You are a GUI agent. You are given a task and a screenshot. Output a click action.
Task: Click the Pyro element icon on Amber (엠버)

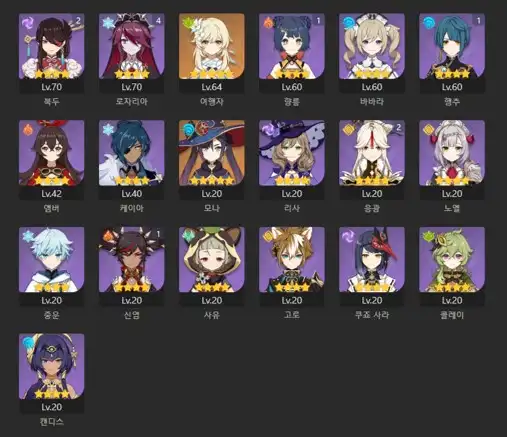tap(27, 129)
